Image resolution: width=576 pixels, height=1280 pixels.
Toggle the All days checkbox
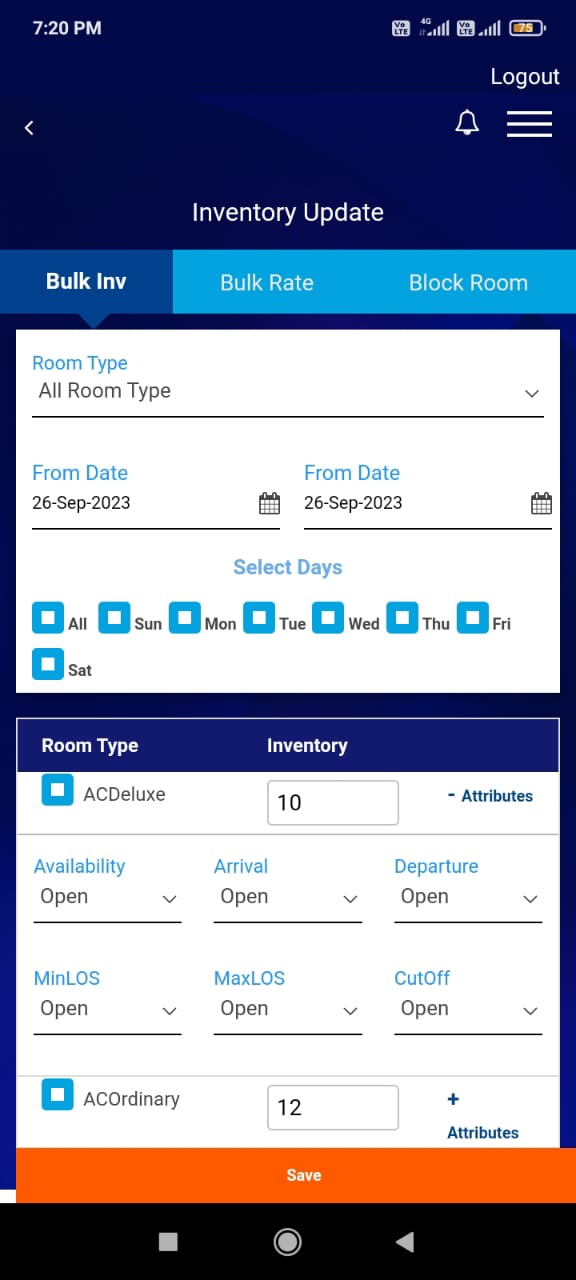click(x=47, y=618)
